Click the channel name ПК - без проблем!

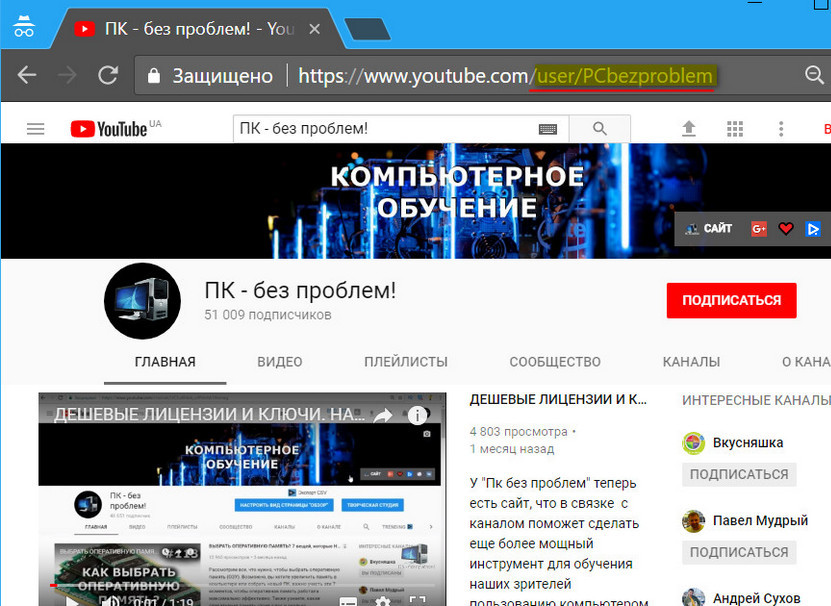(x=300, y=290)
